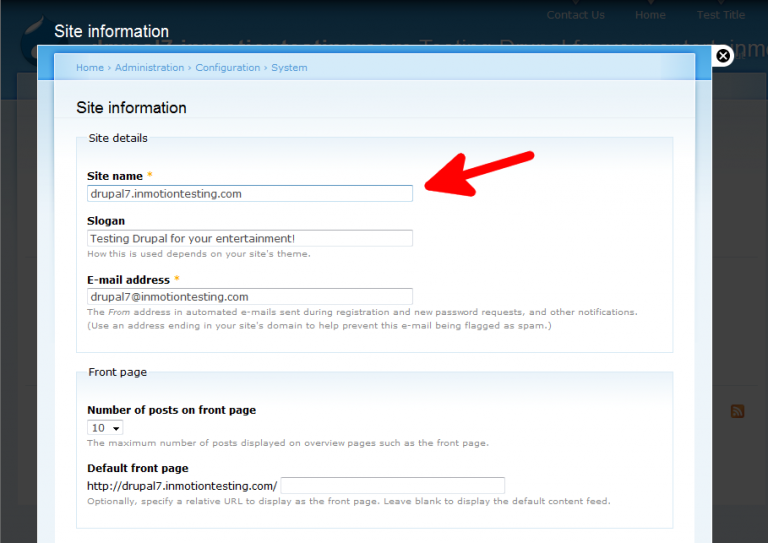Click the 'E-mail address' label
The width and height of the screenshot is (768, 543).
pos(128,280)
